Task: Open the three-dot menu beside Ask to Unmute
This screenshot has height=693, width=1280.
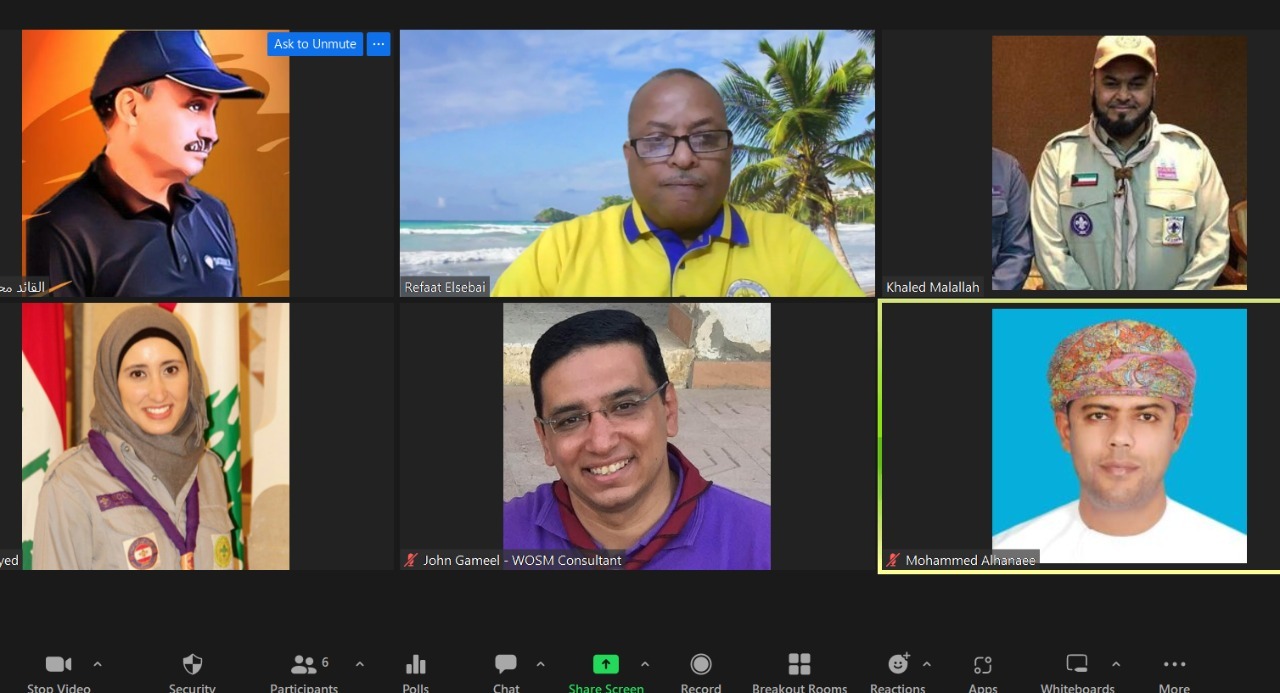Action: [x=378, y=44]
